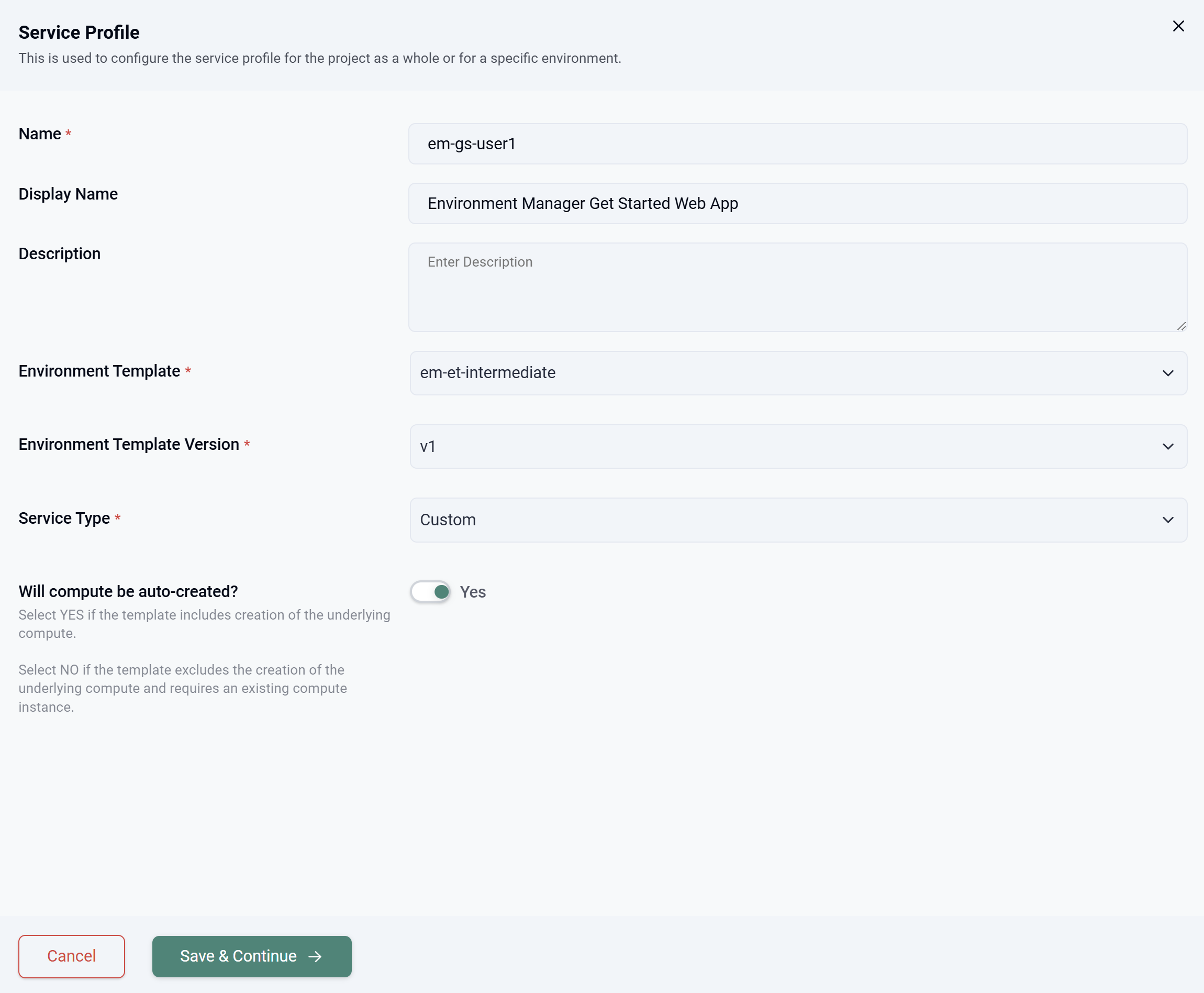This screenshot has width=1204, height=993.
Task: Toggle off compute auto-creation
Action: pos(430,591)
